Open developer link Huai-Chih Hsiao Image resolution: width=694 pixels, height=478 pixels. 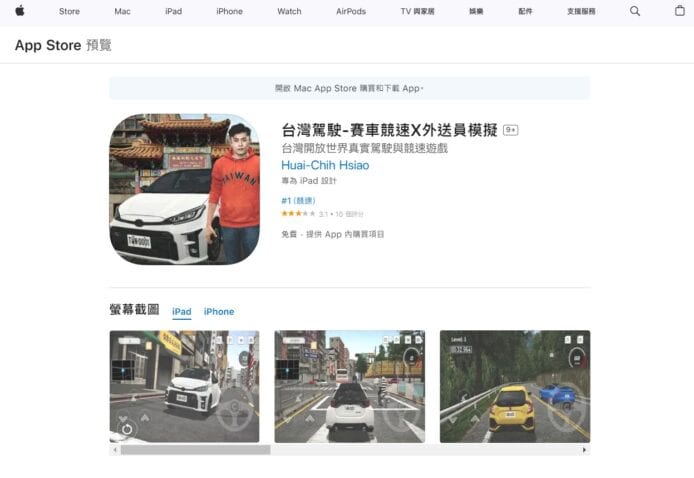pyautogui.click(x=325, y=165)
